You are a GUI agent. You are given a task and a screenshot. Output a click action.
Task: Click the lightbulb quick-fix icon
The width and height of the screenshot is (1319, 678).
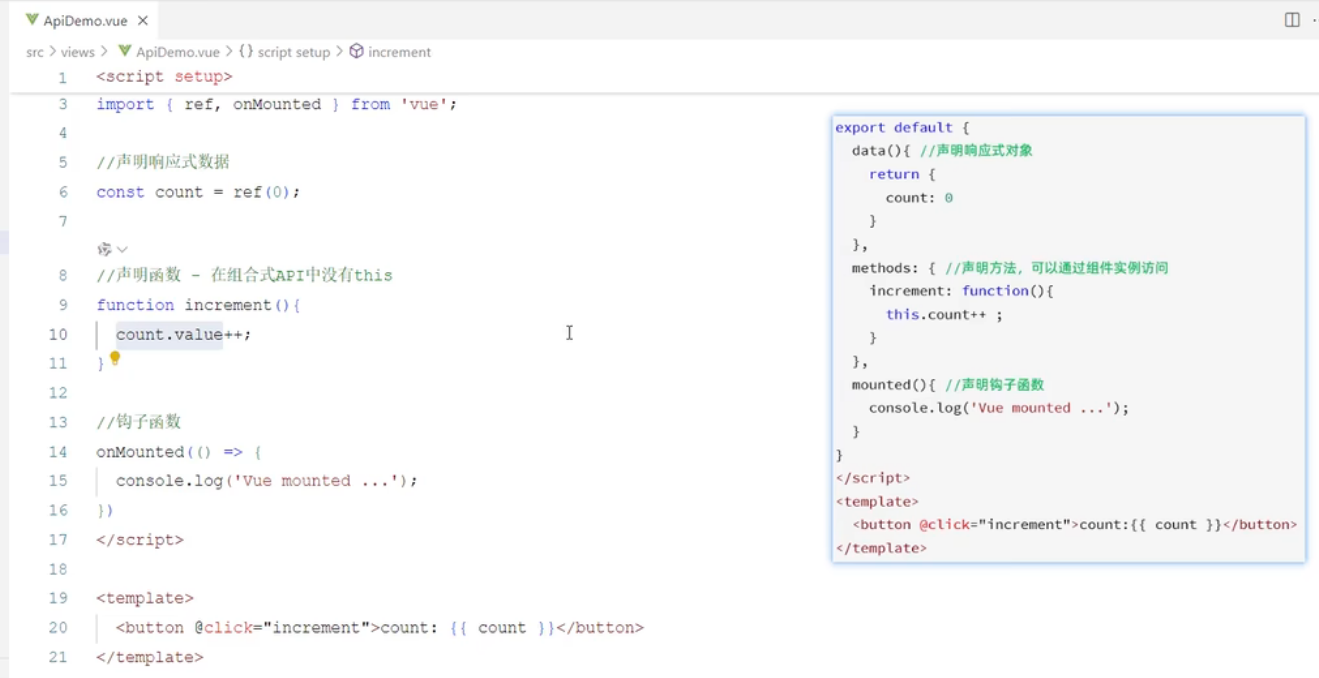[x=115, y=358]
